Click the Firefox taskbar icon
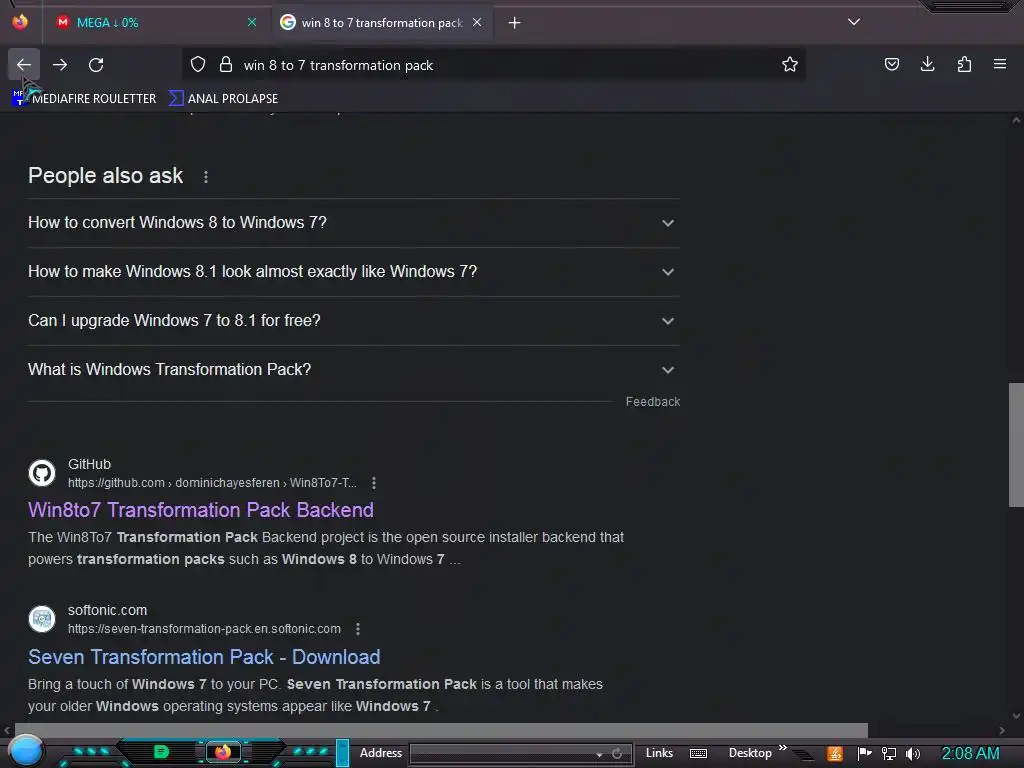 pyautogui.click(x=223, y=752)
